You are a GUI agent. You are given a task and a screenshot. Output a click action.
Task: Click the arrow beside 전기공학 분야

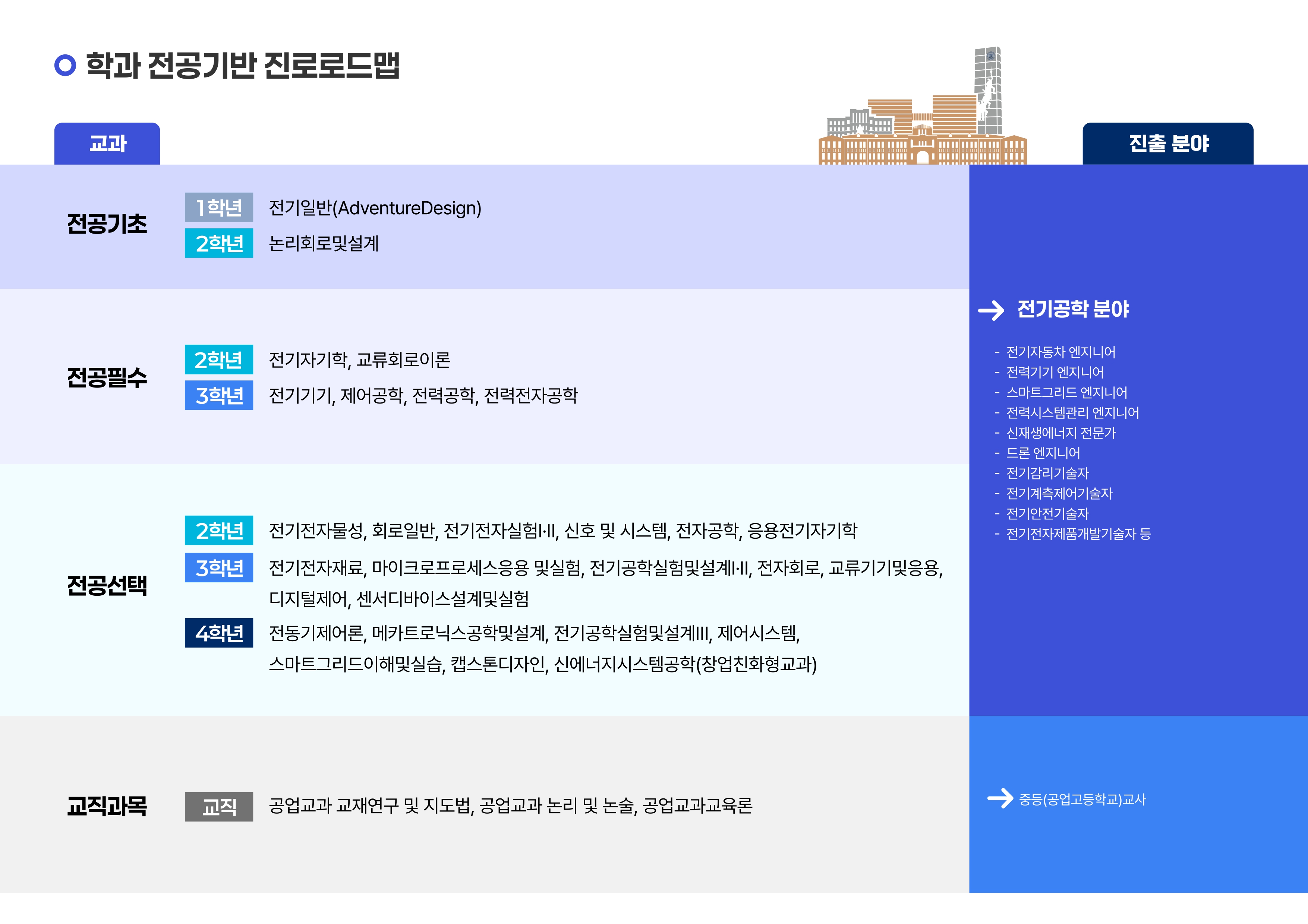tap(991, 310)
